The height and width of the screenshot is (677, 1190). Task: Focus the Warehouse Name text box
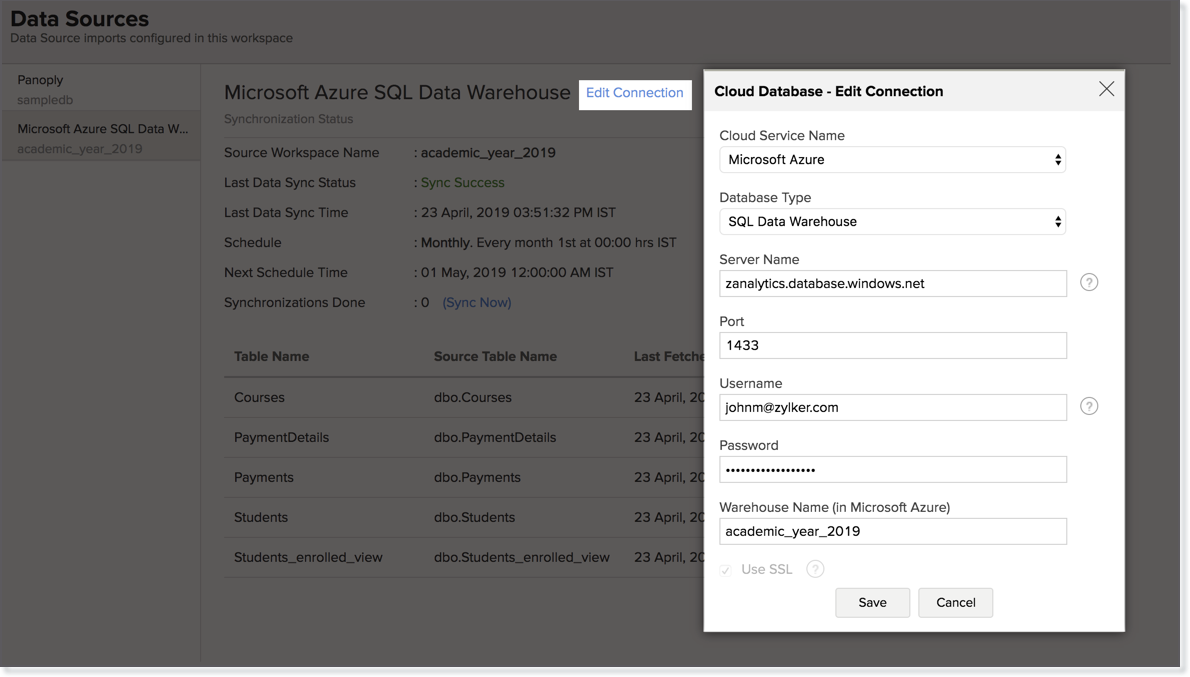(892, 532)
